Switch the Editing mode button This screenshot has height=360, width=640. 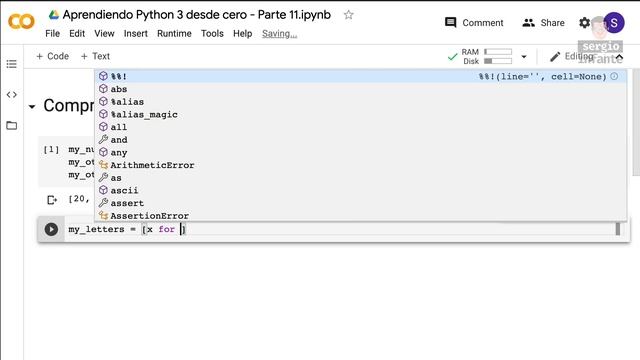[571, 56]
